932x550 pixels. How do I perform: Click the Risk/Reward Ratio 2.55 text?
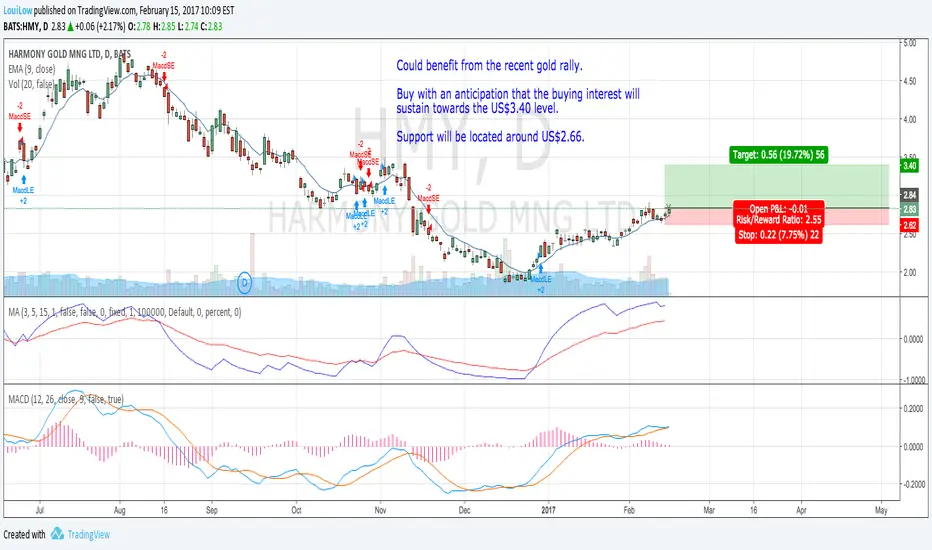point(779,219)
